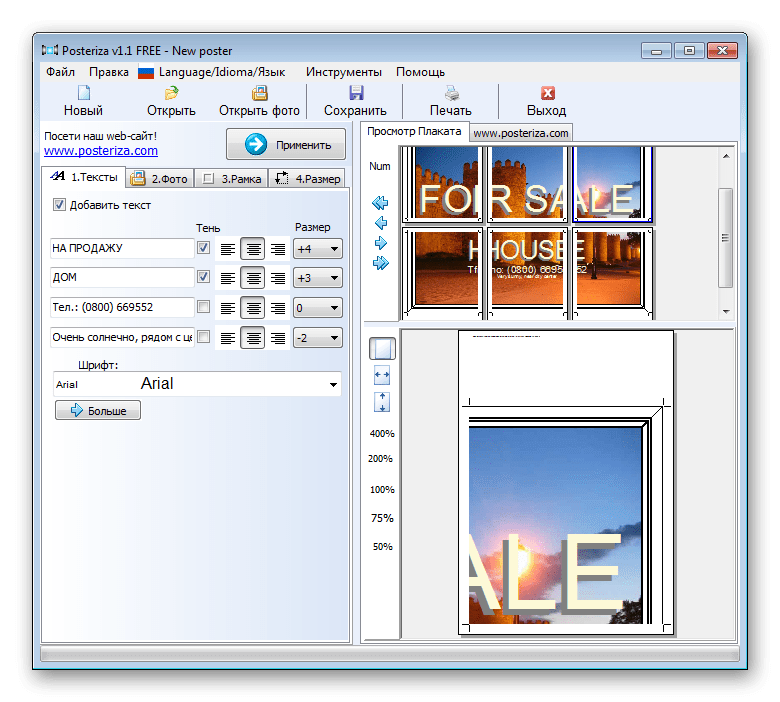
Task: Open the Arial font dropdown
Action: point(332,384)
